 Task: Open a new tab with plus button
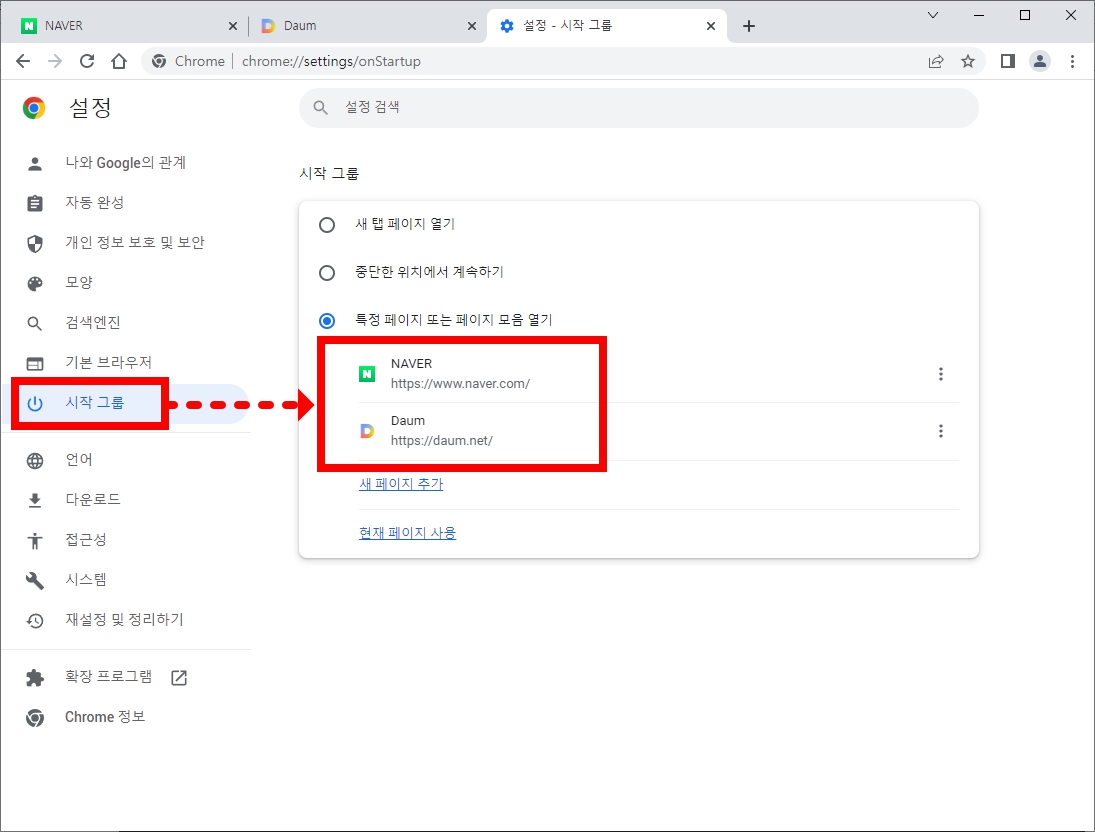[x=749, y=26]
